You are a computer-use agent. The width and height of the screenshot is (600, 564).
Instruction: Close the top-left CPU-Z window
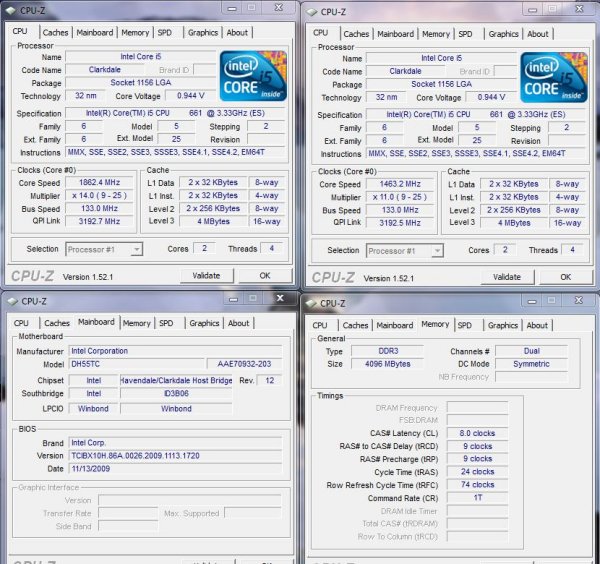click(x=279, y=8)
